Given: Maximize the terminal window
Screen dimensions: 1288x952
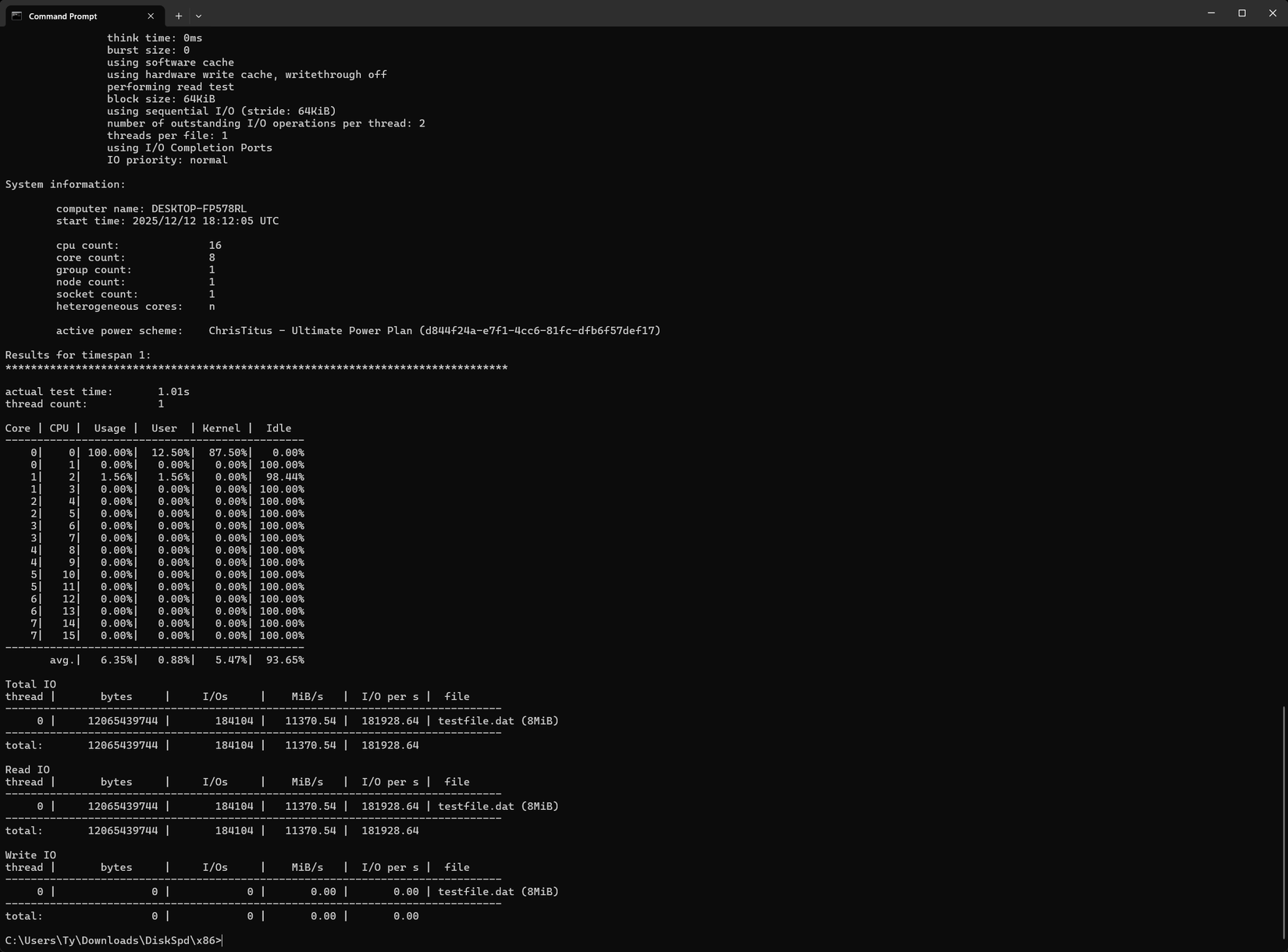Looking at the screenshot, I should (x=1242, y=13).
